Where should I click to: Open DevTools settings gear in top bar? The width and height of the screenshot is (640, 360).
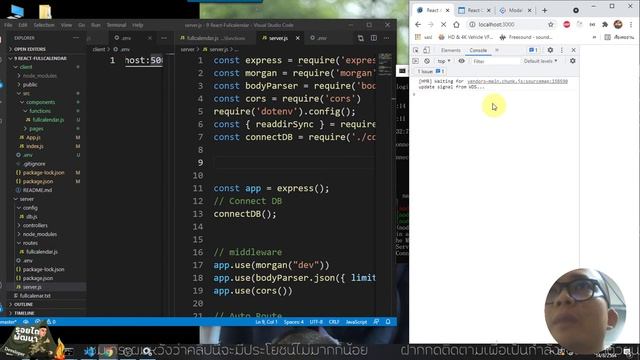(550, 50)
